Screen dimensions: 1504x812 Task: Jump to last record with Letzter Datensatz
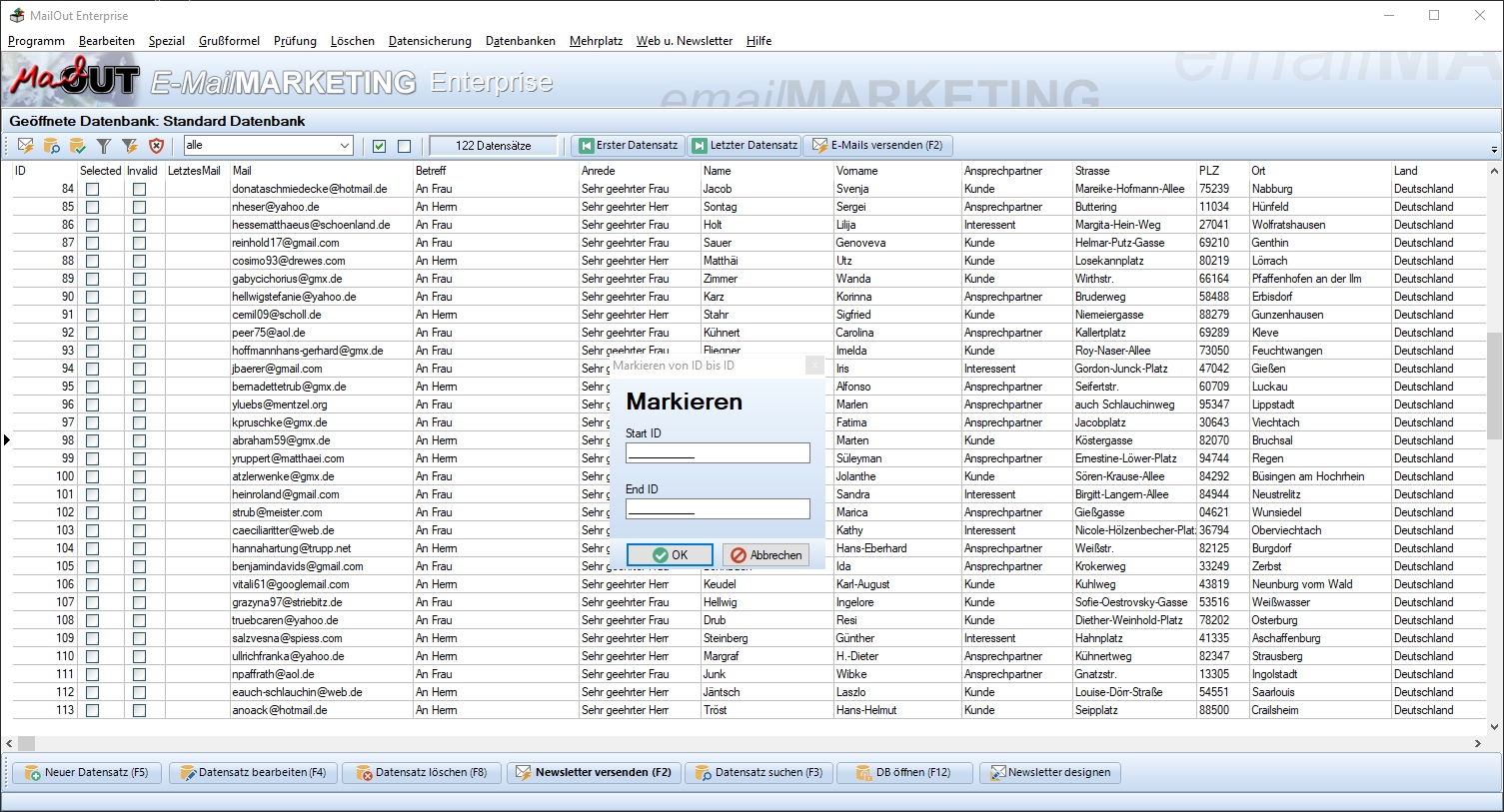[744, 146]
